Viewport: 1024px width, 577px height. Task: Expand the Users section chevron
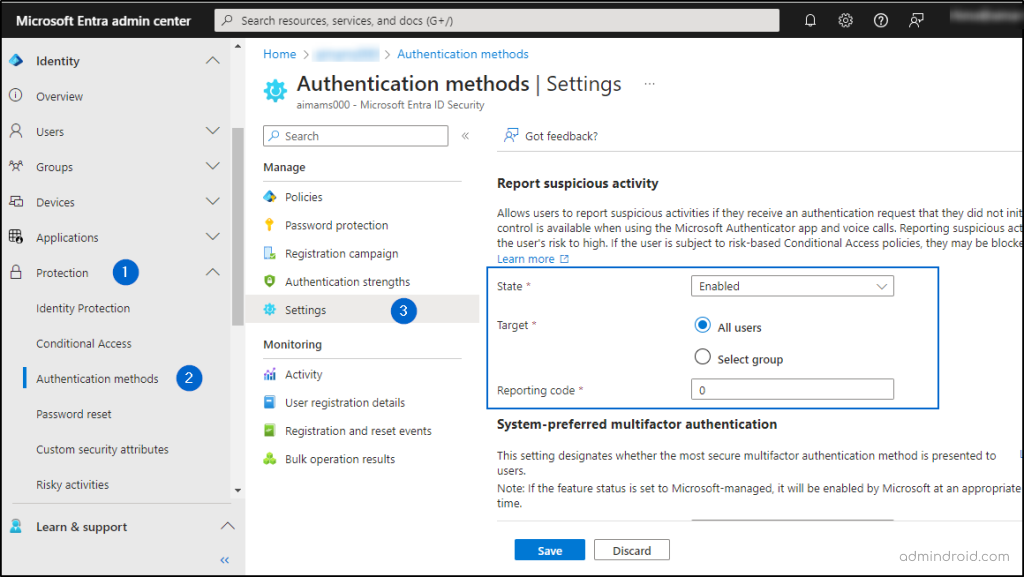coord(212,131)
